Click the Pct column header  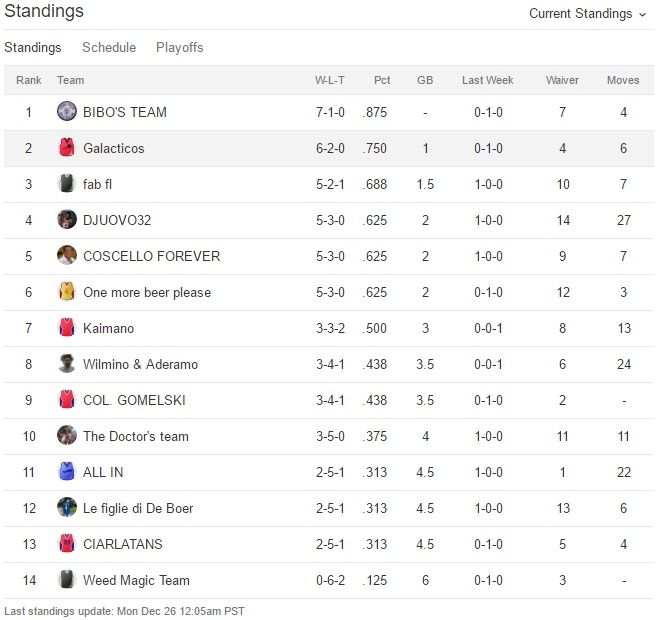pyautogui.click(x=382, y=80)
